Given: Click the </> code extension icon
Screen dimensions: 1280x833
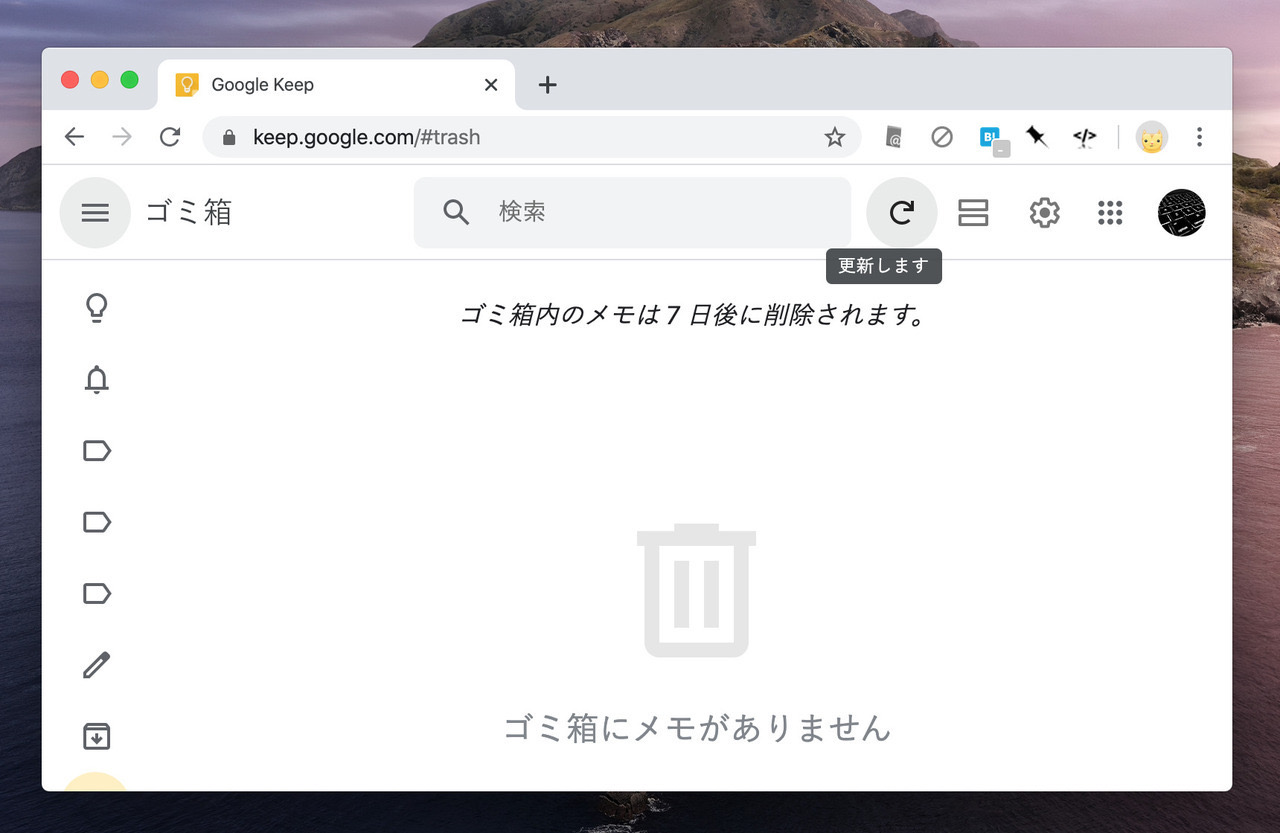Looking at the screenshot, I should click(1085, 137).
